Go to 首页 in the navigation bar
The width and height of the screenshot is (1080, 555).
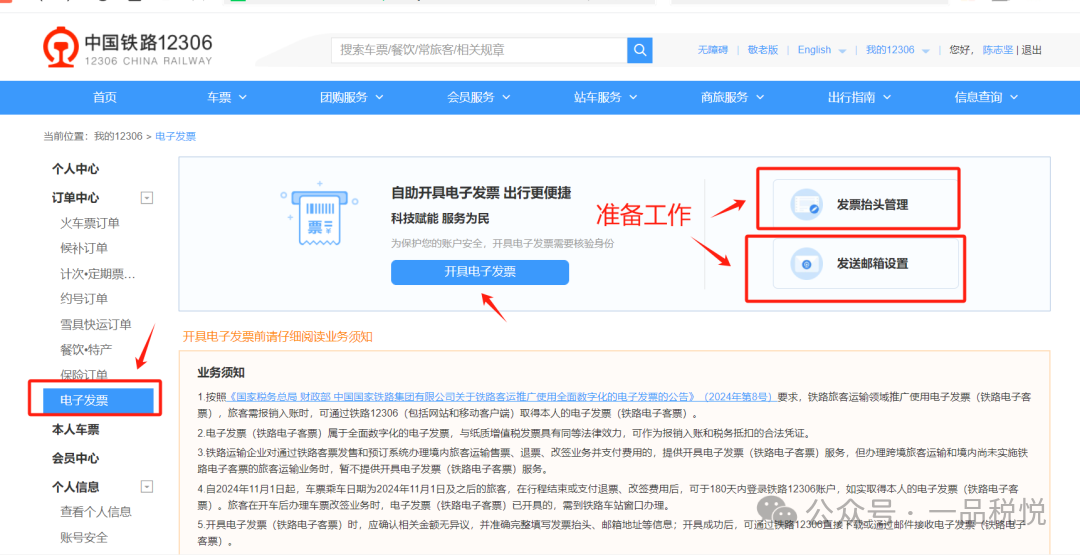point(105,97)
